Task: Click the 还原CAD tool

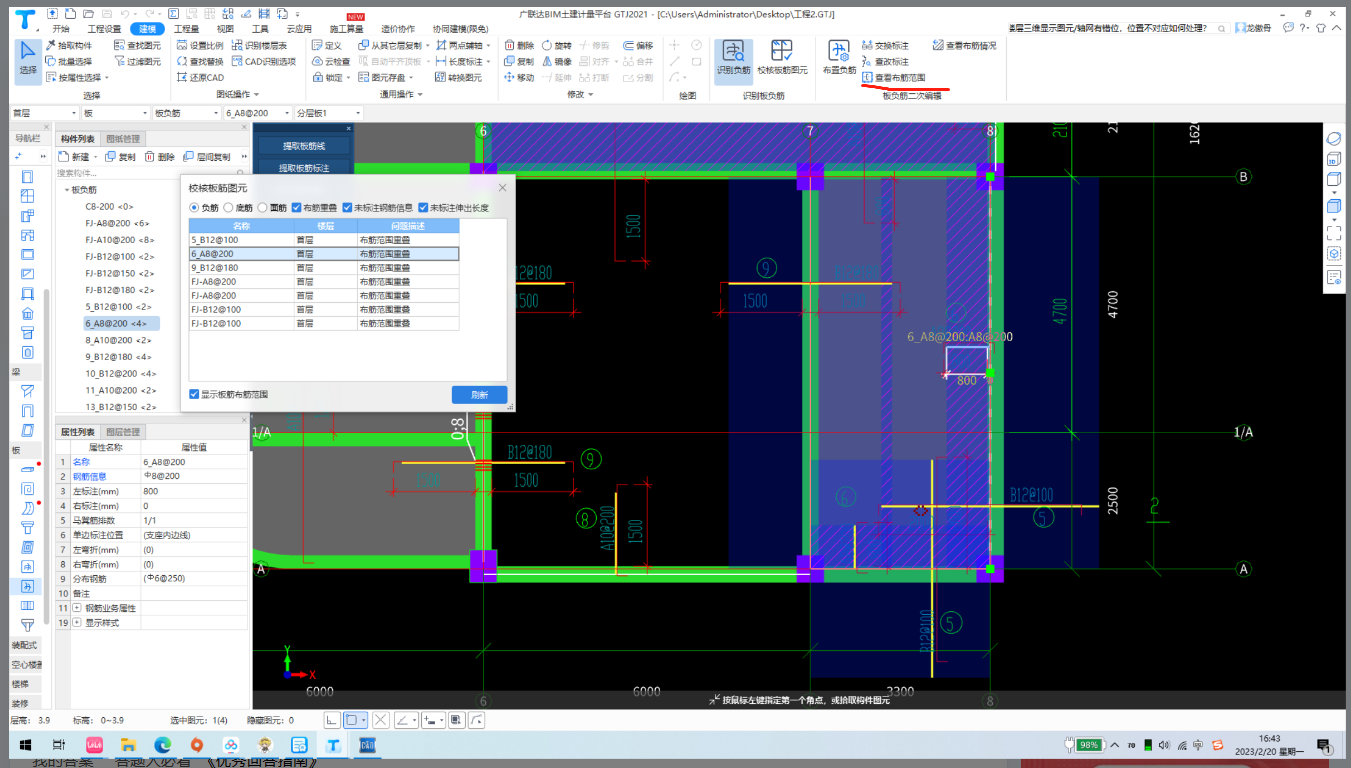Action: (200, 77)
